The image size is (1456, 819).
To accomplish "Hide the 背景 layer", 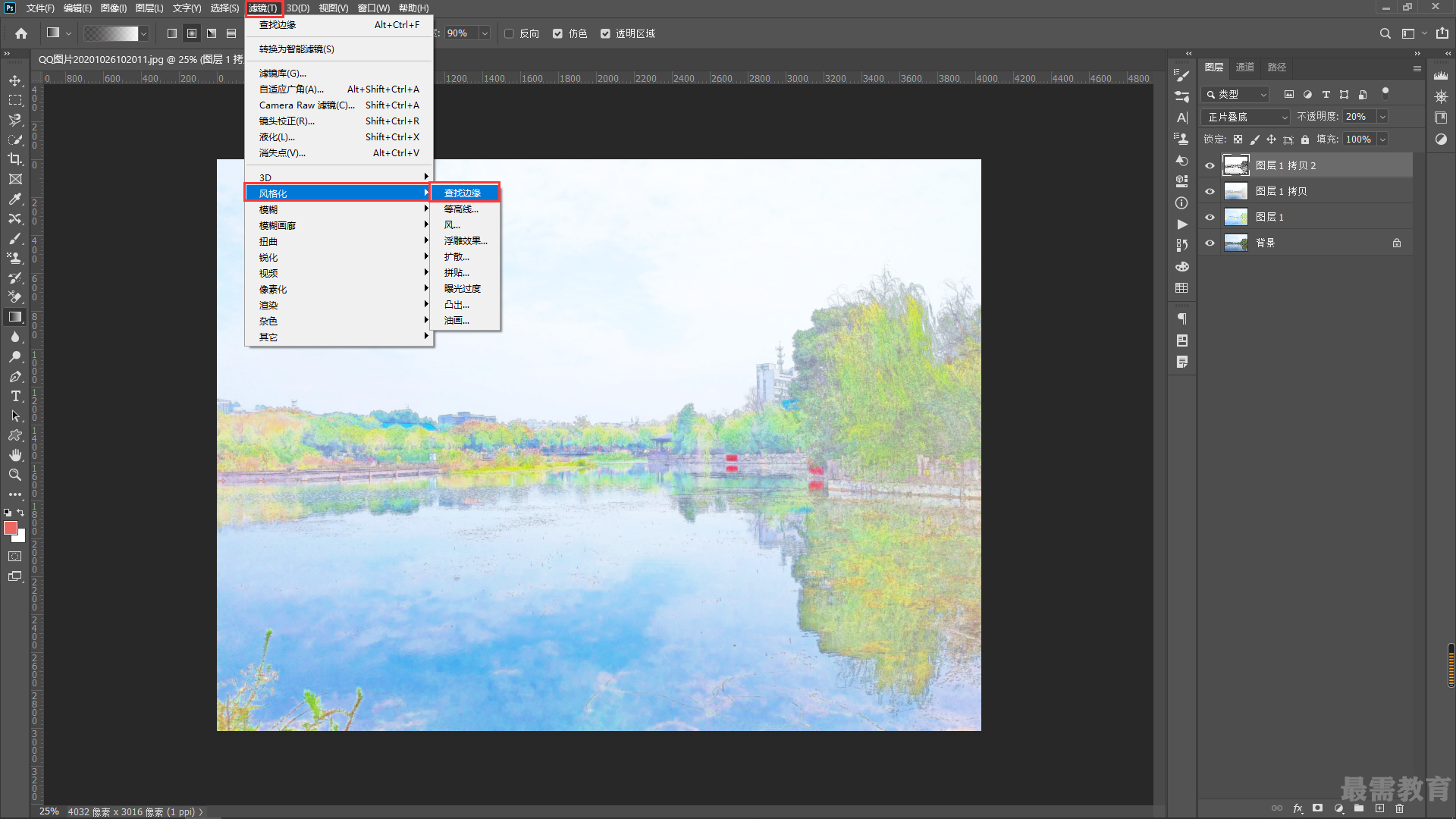I will point(1210,243).
